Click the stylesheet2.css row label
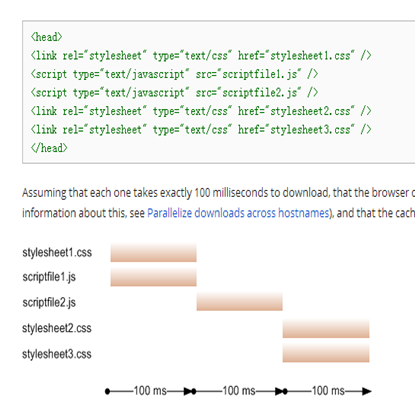Screen dimensions: 417x417 click(x=57, y=328)
